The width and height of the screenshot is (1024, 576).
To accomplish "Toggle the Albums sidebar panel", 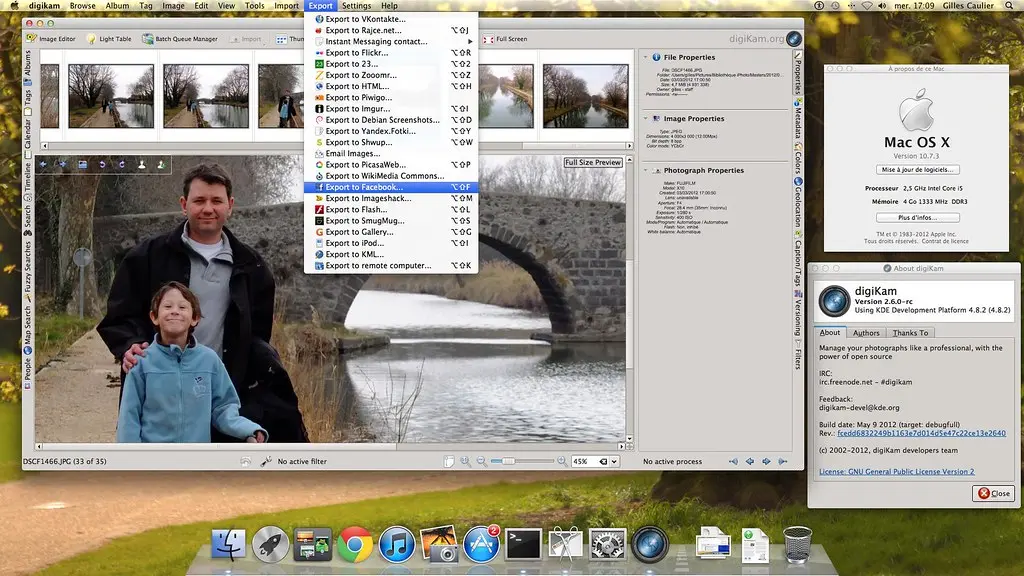I will click(25, 62).
